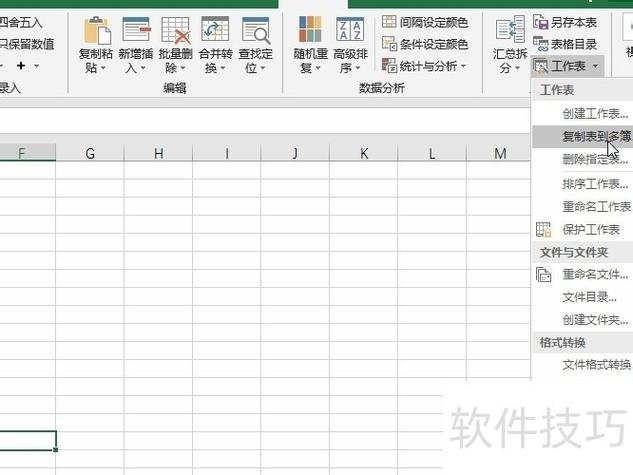The width and height of the screenshot is (633, 475).
Task: Click the 只保留数值 button
Action: pos(27,44)
